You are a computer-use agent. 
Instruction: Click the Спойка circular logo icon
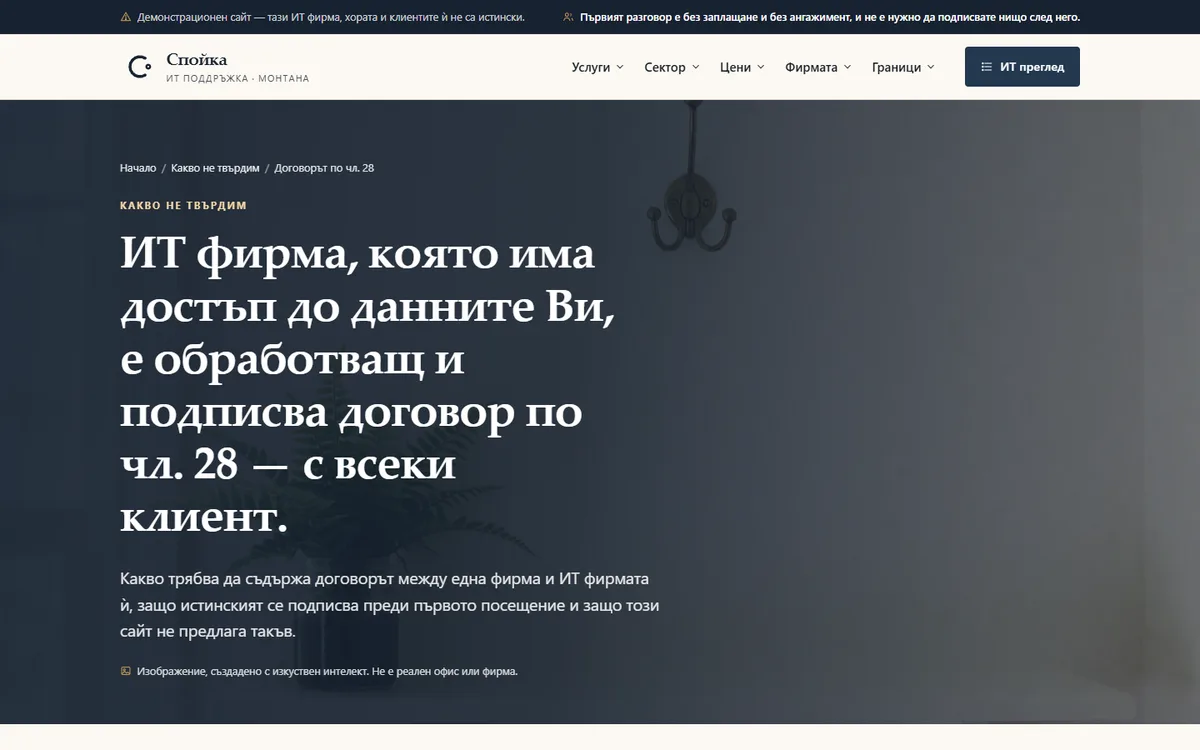click(140, 67)
